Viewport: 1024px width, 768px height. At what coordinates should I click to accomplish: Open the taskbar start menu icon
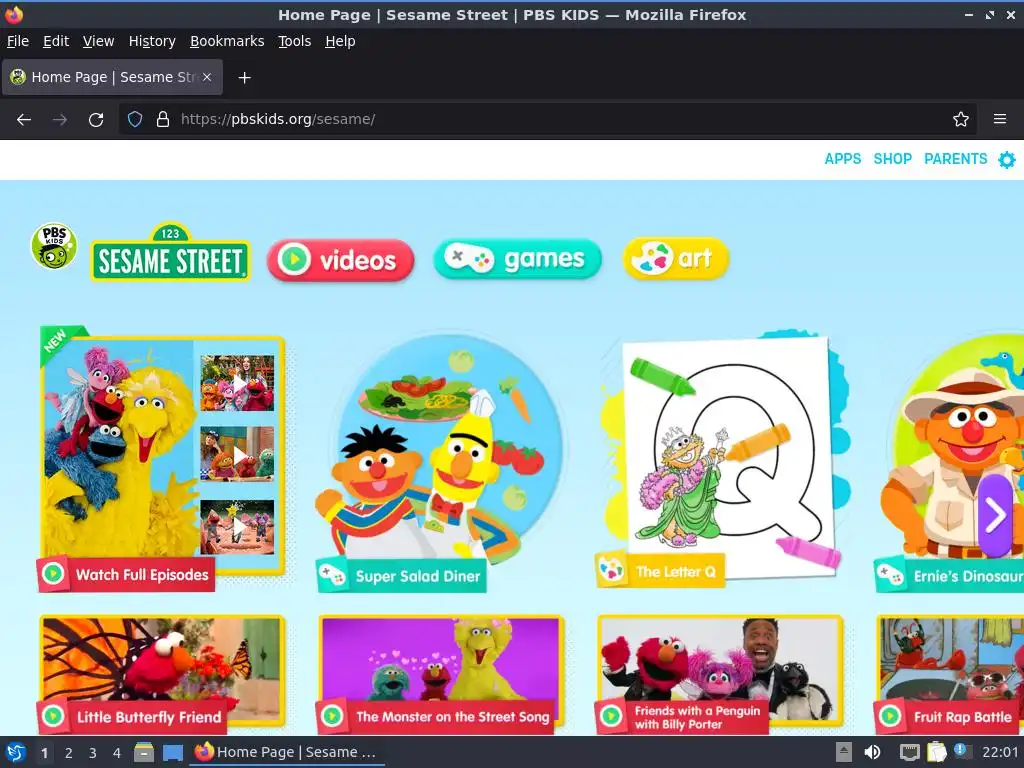click(x=16, y=752)
